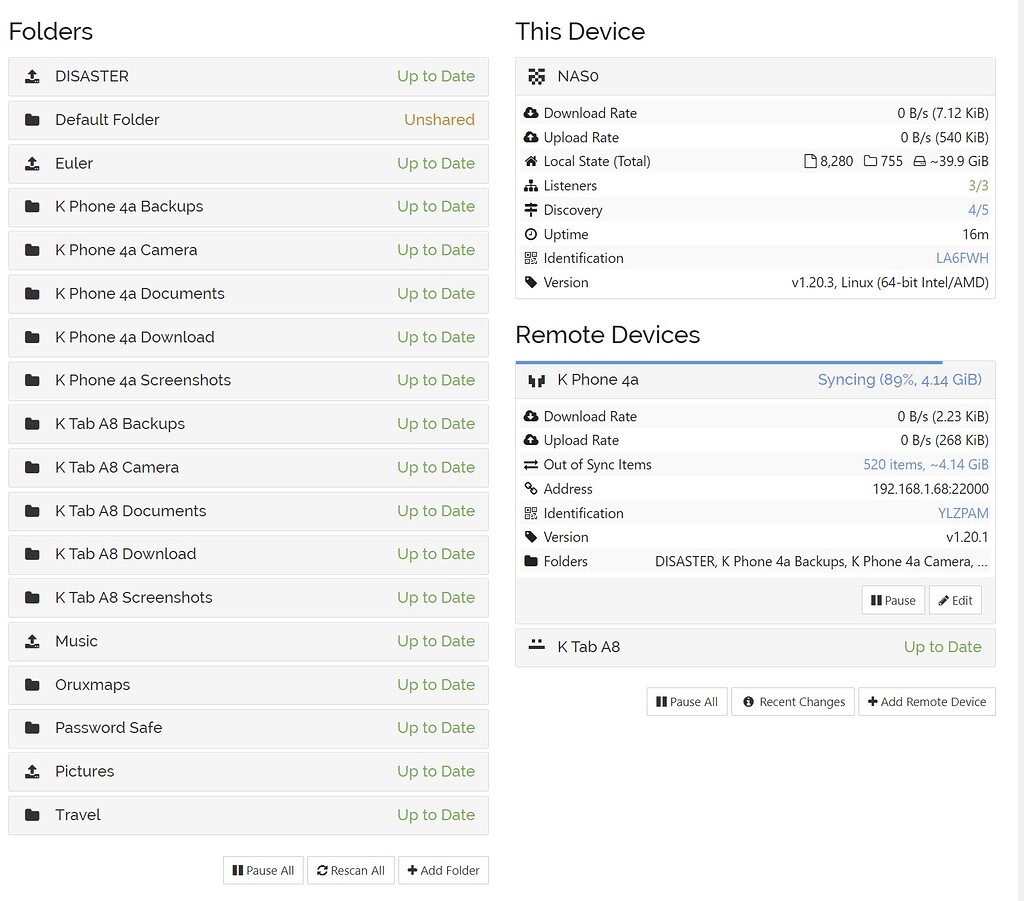Click the download cloud icon in This Device
1024x901 pixels.
click(x=531, y=113)
